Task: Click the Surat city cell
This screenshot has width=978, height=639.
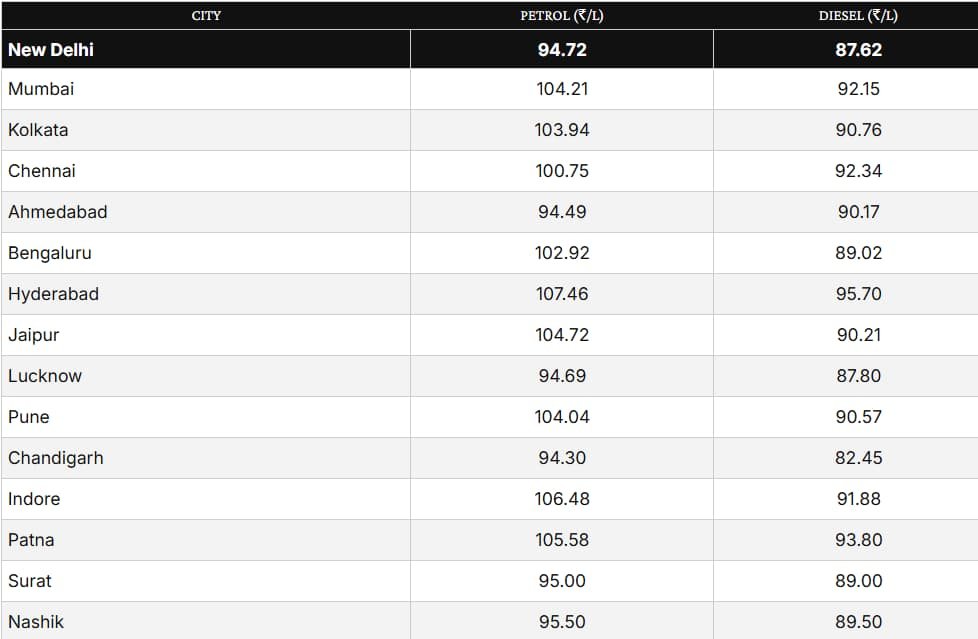Action: click(x=30, y=581)
